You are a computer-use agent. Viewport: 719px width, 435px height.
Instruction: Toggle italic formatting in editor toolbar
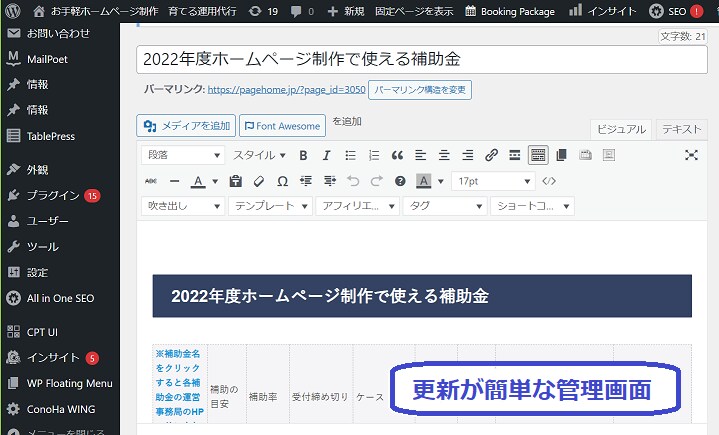[326, 155]
